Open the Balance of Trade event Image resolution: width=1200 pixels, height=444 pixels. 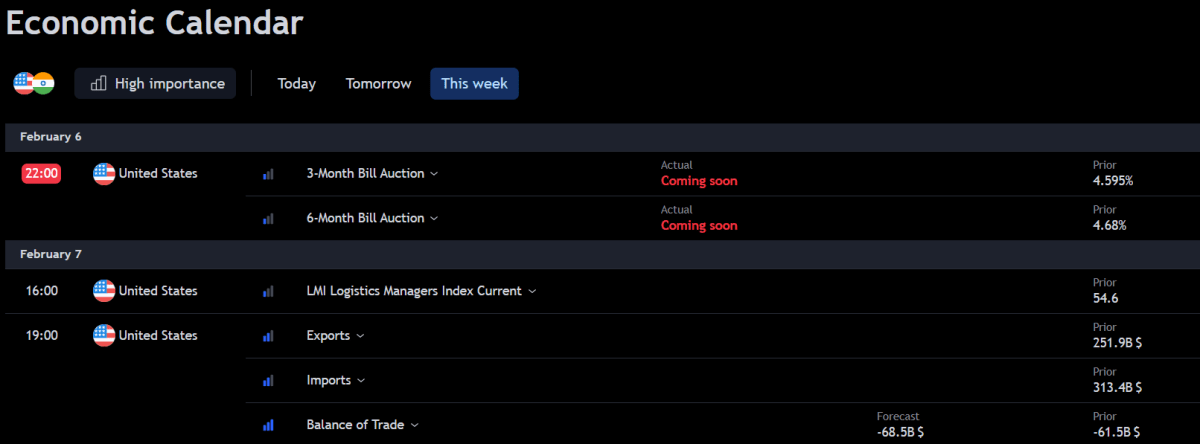pyautogui.click(x=355, y=424)
